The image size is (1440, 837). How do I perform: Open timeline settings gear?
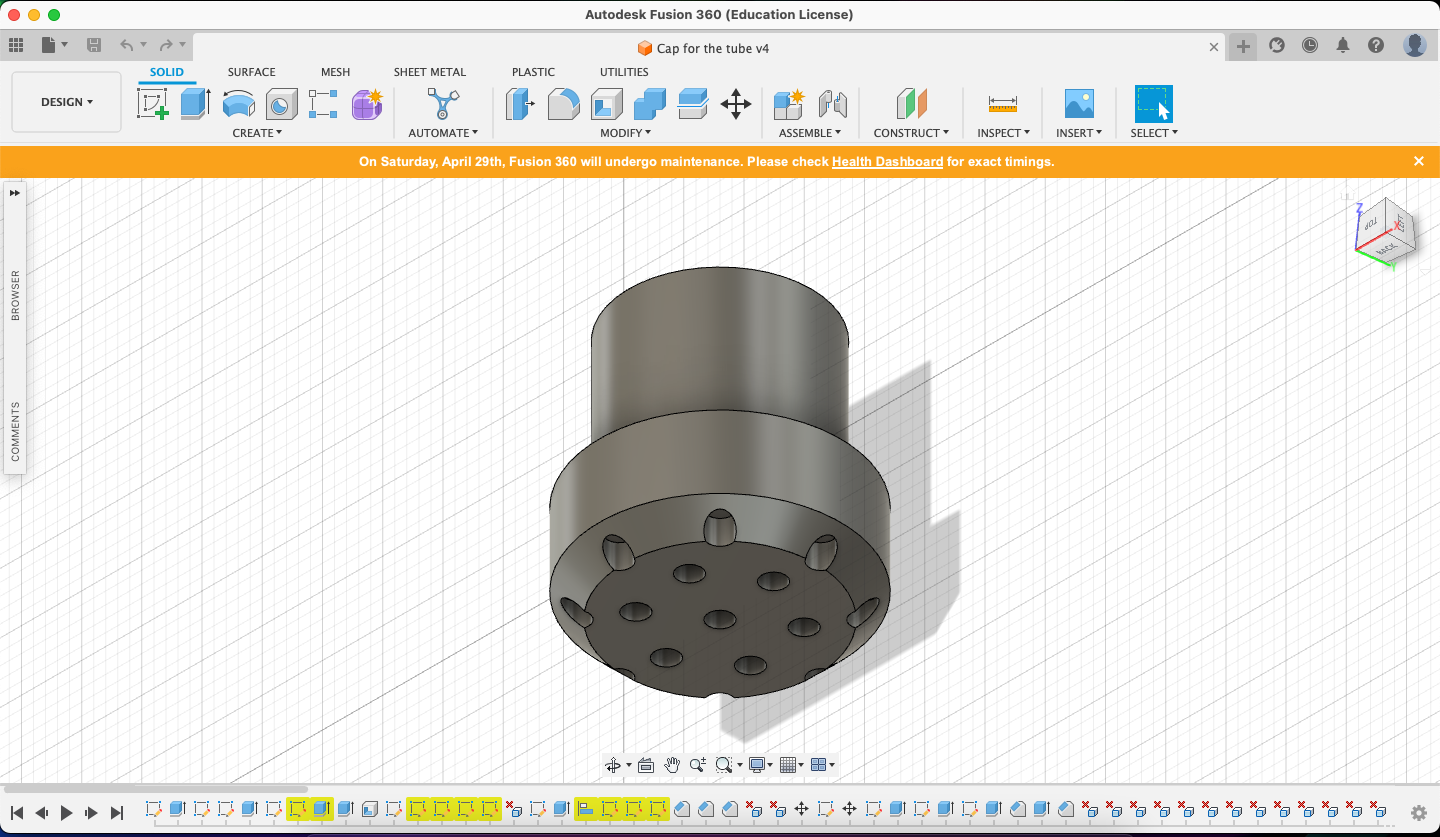point(1418,813)
